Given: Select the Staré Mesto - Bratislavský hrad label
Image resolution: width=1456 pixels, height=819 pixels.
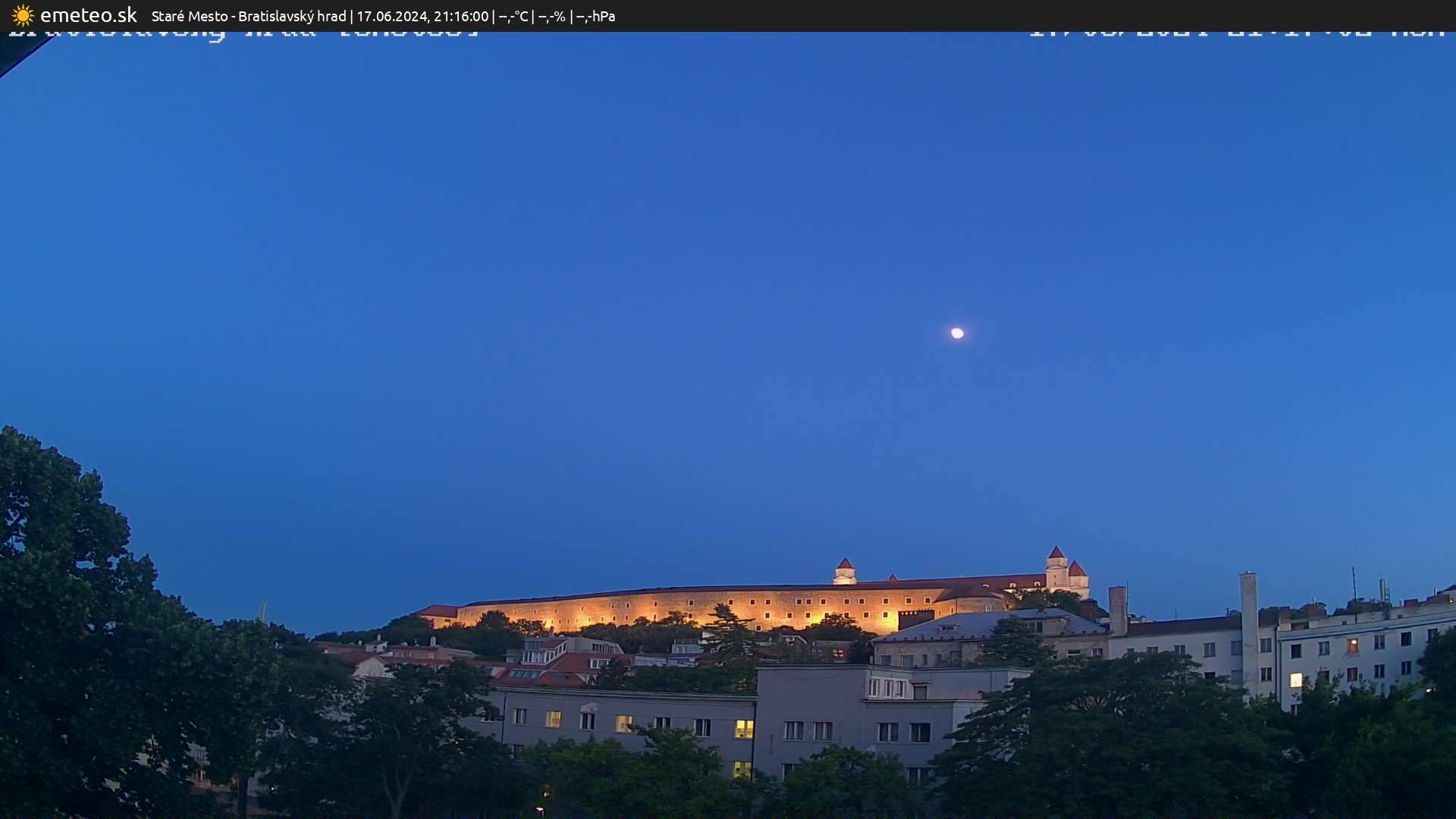Looking at the screenshot, I should coord(250,15).
